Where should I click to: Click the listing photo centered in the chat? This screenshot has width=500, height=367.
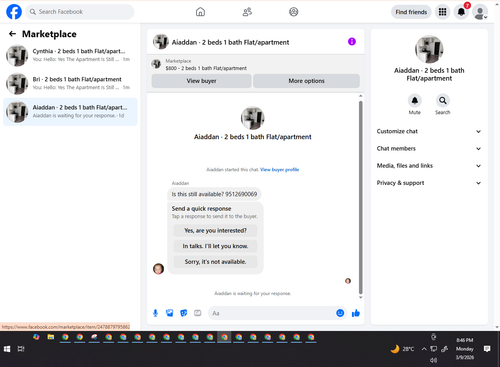(x=253, y=118)
